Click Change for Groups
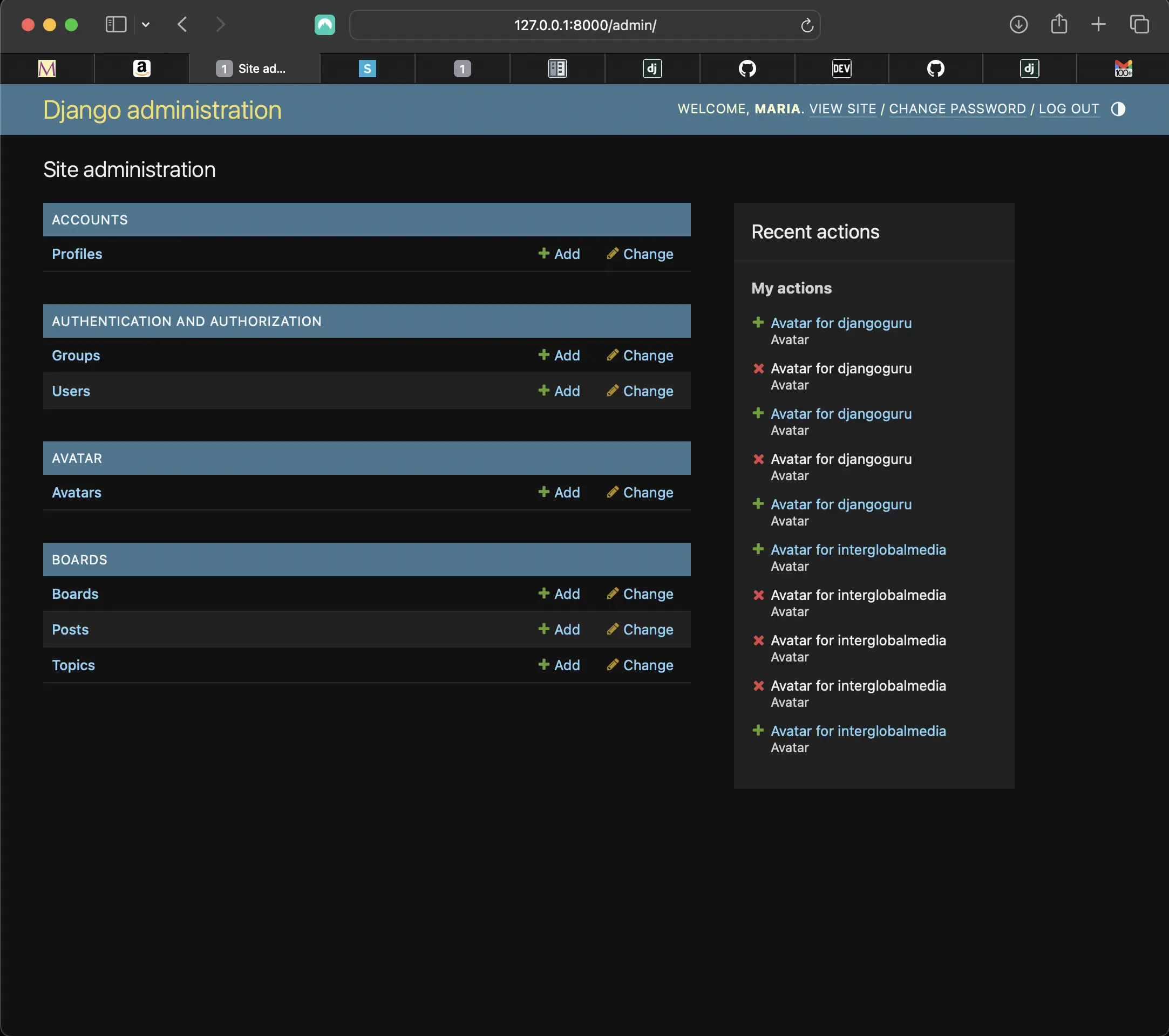The height and width of the screenshot is (1036, 1169). (x=640, y=356)
